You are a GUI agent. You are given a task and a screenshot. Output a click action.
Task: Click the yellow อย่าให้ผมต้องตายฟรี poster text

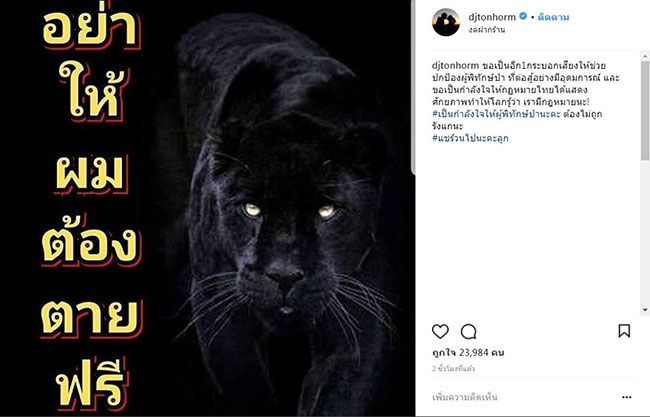tap(91, 207)
